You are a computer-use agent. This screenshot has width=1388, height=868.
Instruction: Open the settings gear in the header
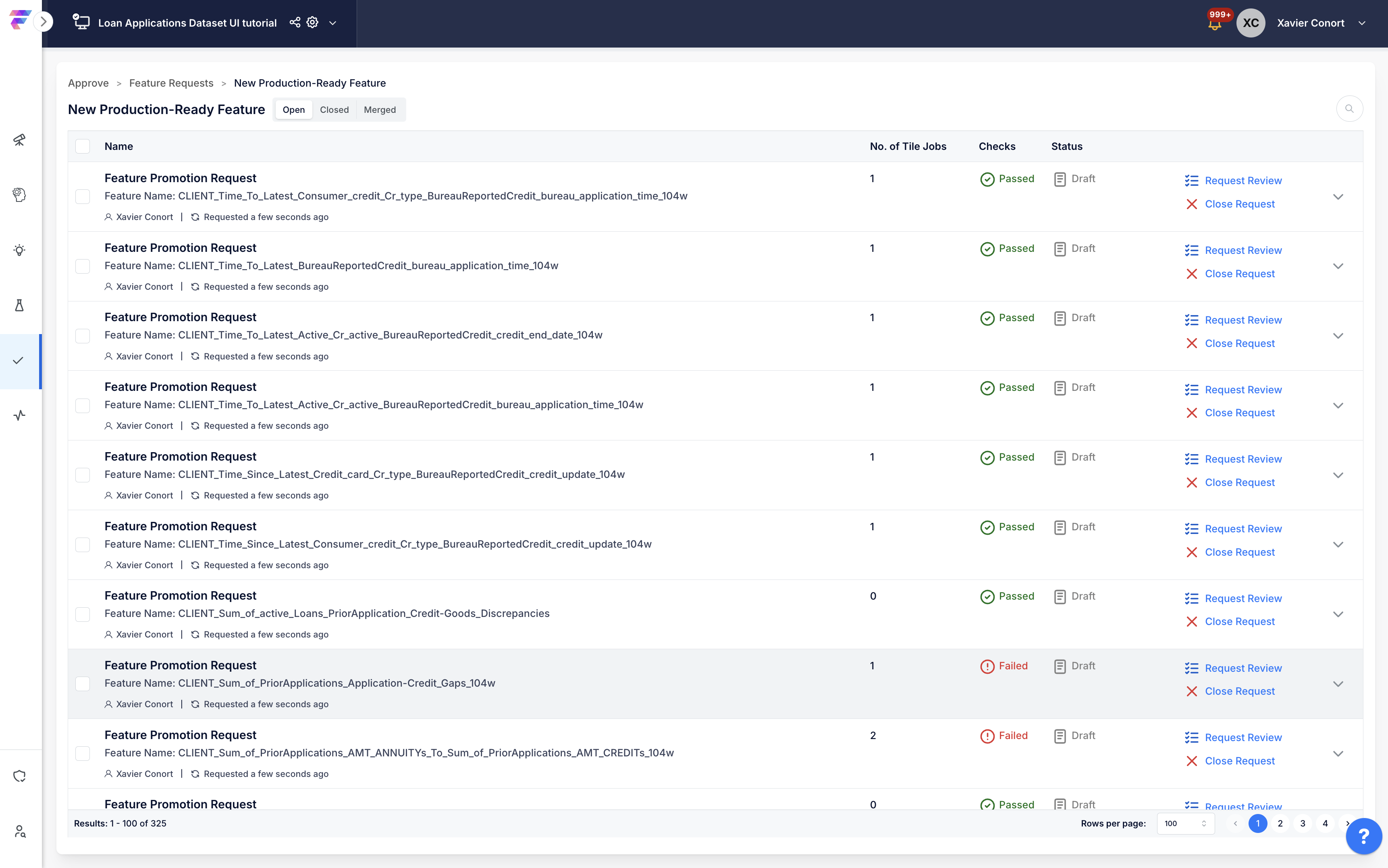312,23
